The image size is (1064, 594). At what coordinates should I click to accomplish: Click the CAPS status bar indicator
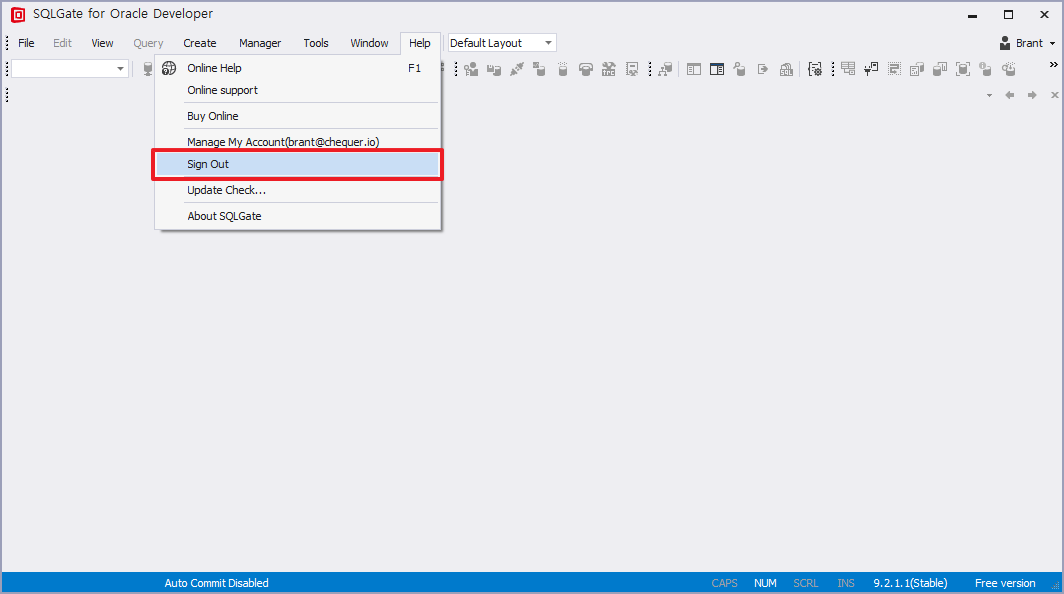(x=724, y=583)
